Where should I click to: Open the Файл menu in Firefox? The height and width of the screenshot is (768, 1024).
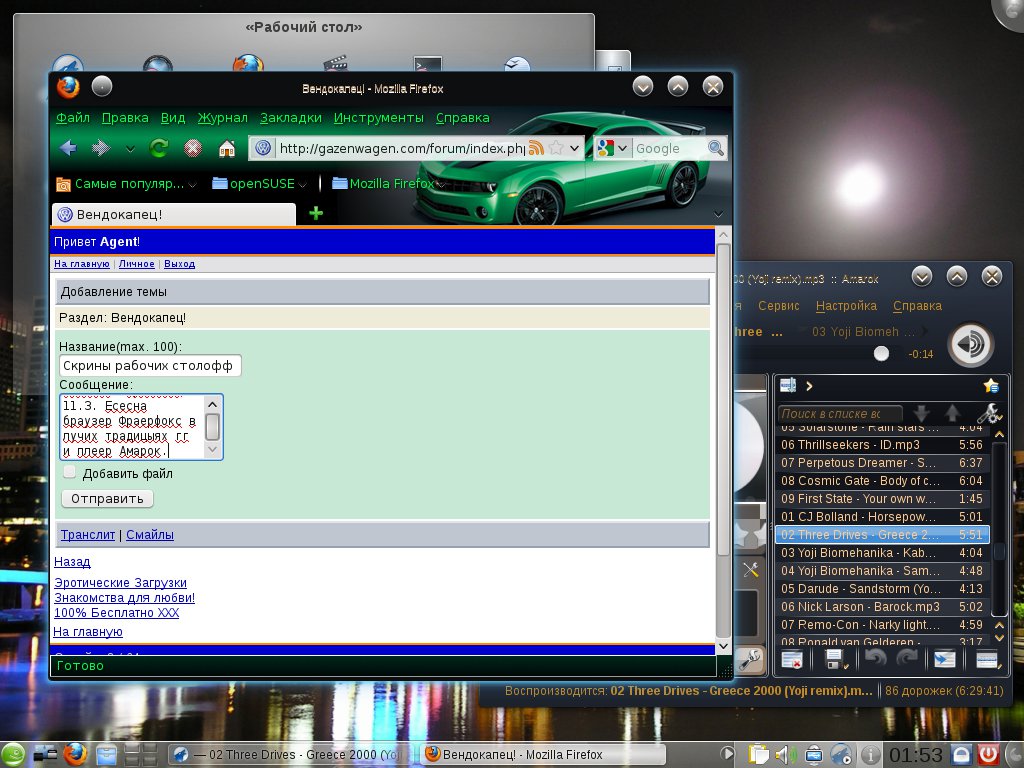click(x=72, y=118)
